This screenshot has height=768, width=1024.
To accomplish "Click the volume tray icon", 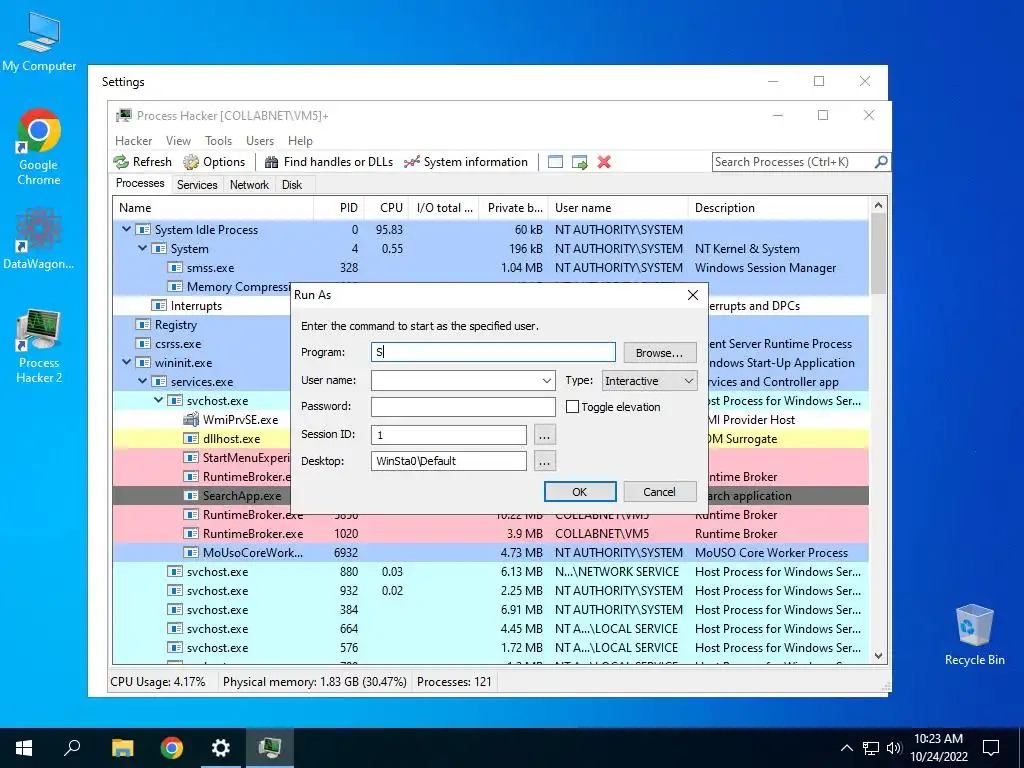I will (894, 748).
